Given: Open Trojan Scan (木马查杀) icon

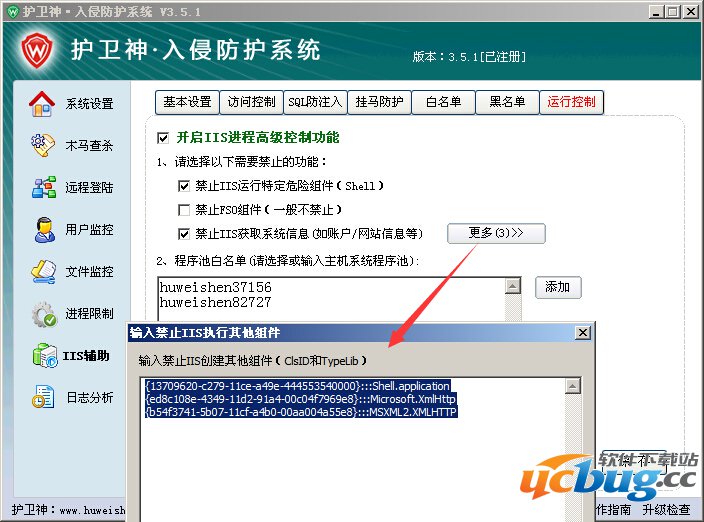Looking at the screenshot, I should point(42,145).
